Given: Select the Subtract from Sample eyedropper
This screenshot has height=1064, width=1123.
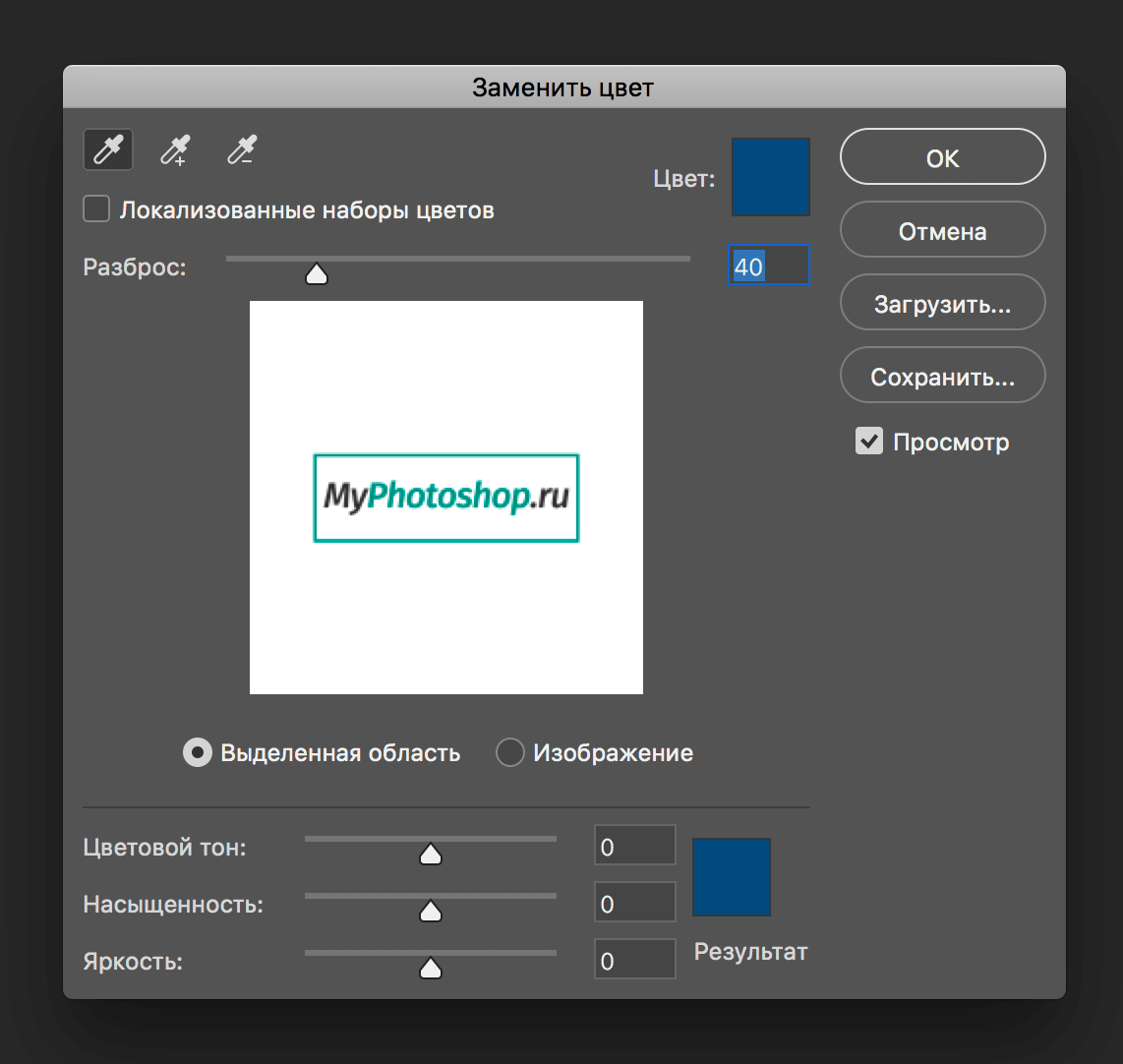Looking at the screenshot, I should (242, 150).
